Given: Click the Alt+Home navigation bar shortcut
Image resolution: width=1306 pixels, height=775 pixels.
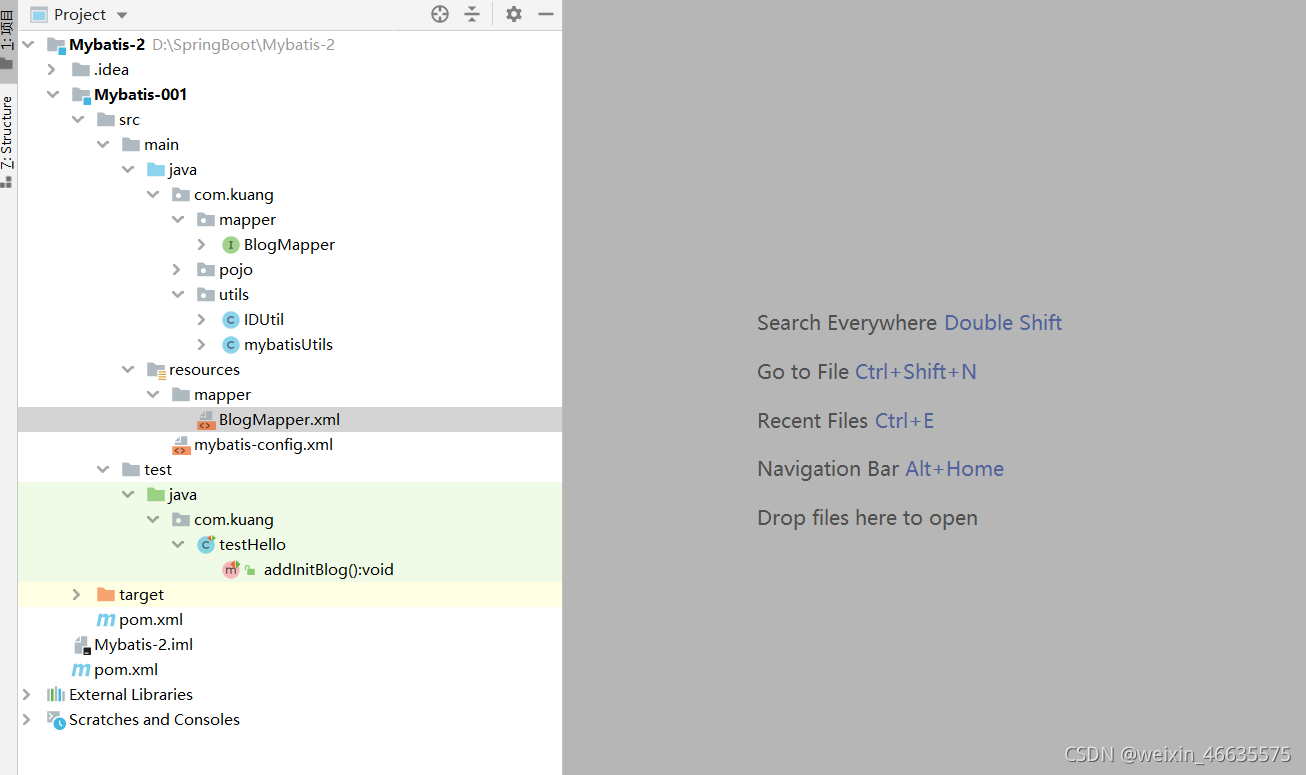Looking at the screenshot, I should click(x=954, y=469).
